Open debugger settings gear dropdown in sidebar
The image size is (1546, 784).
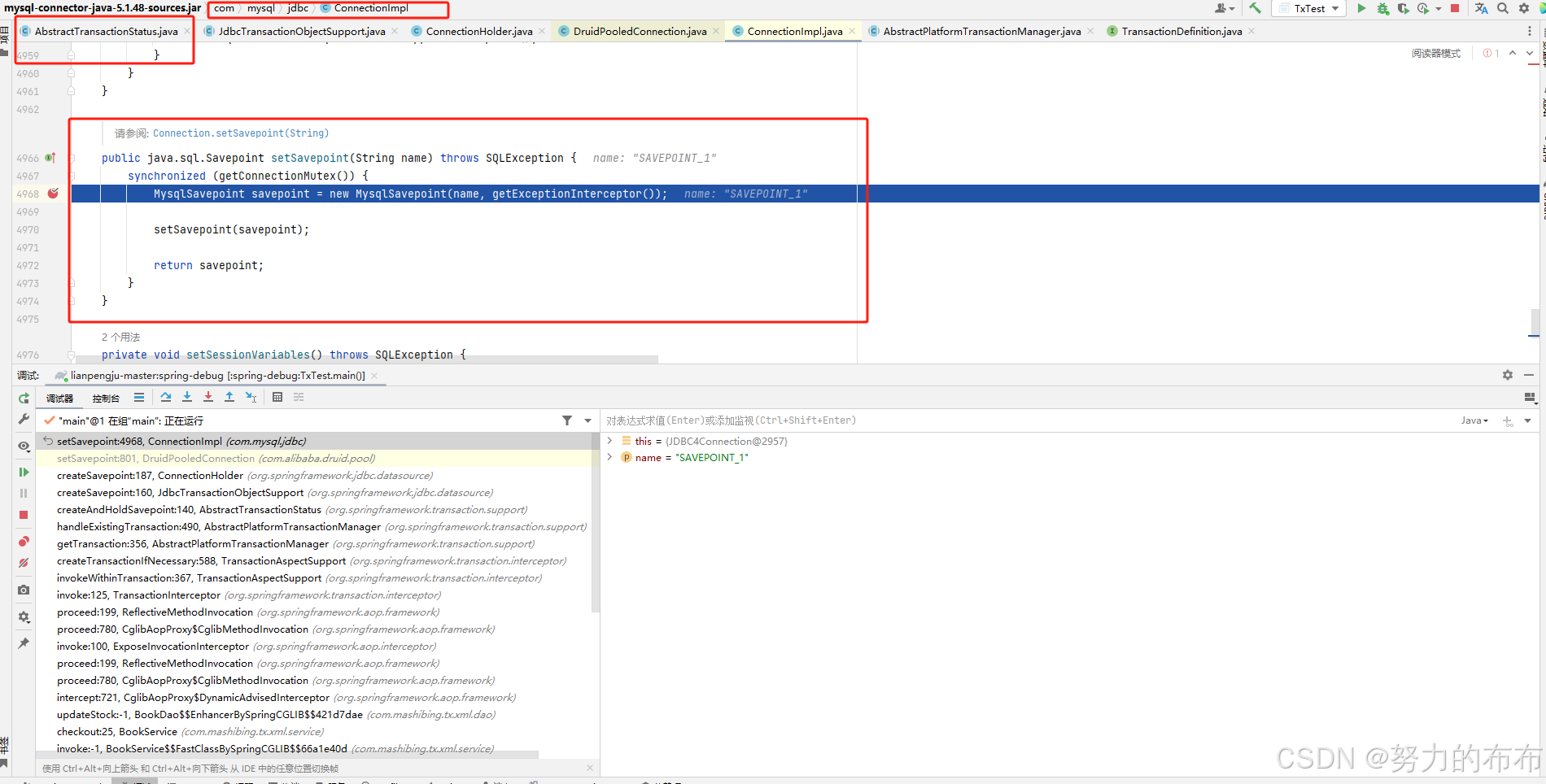click(24, 616)
